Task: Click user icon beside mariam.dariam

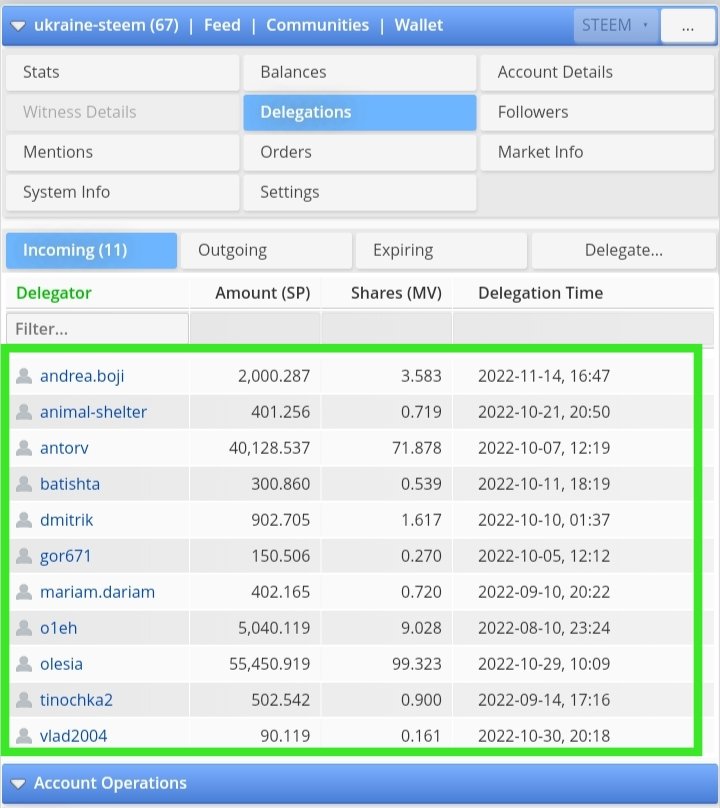Action: [24, 593]
